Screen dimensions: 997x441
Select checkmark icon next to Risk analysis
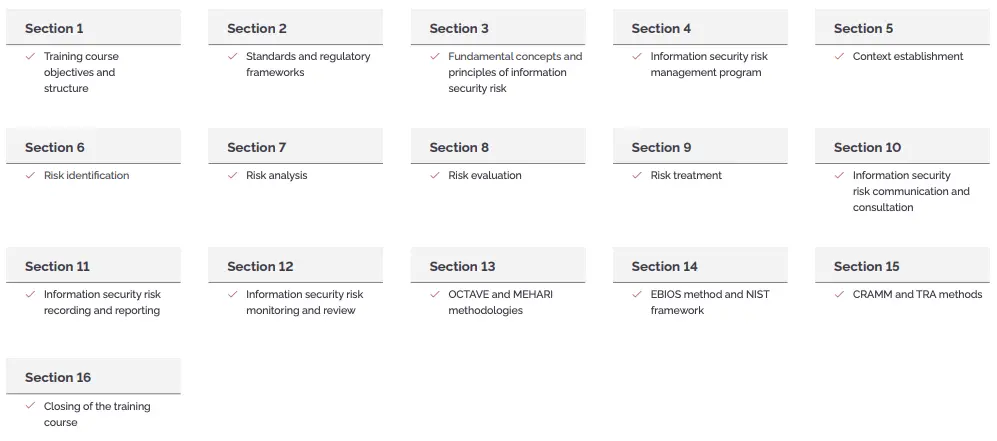pos(232,175)
